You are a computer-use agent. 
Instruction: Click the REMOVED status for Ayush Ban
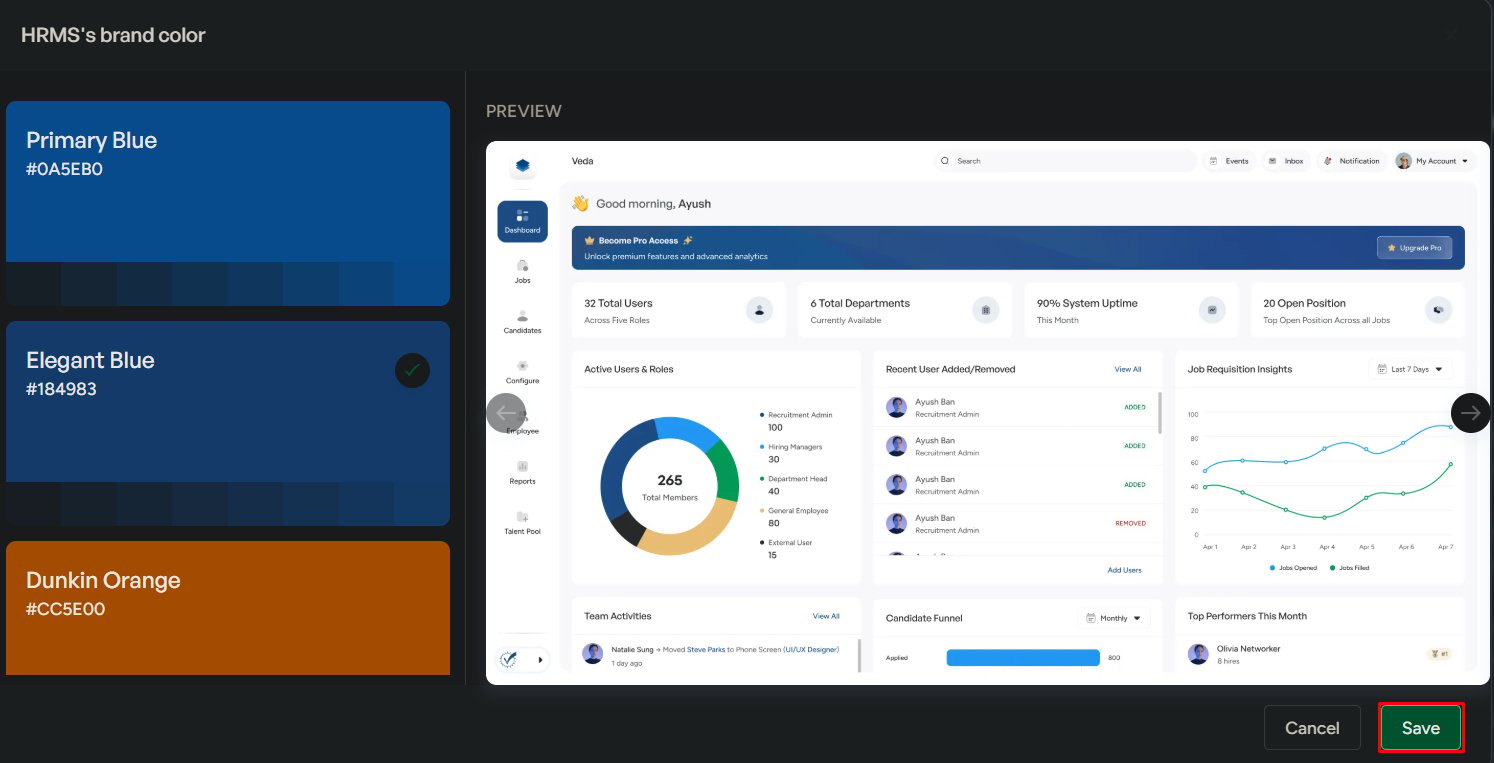(x=1130, y=523)
